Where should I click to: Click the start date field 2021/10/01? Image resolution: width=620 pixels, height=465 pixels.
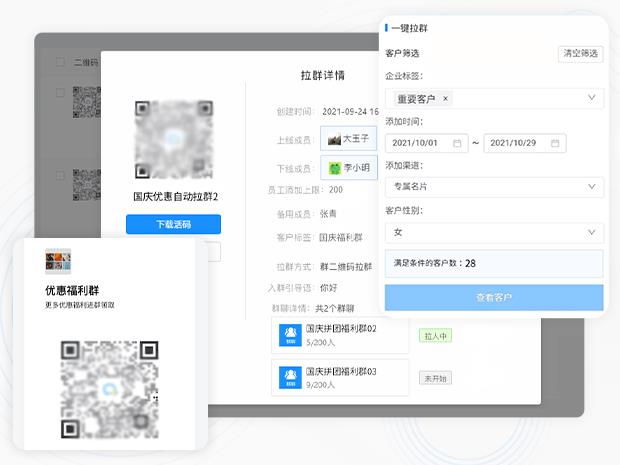point(427,143)
